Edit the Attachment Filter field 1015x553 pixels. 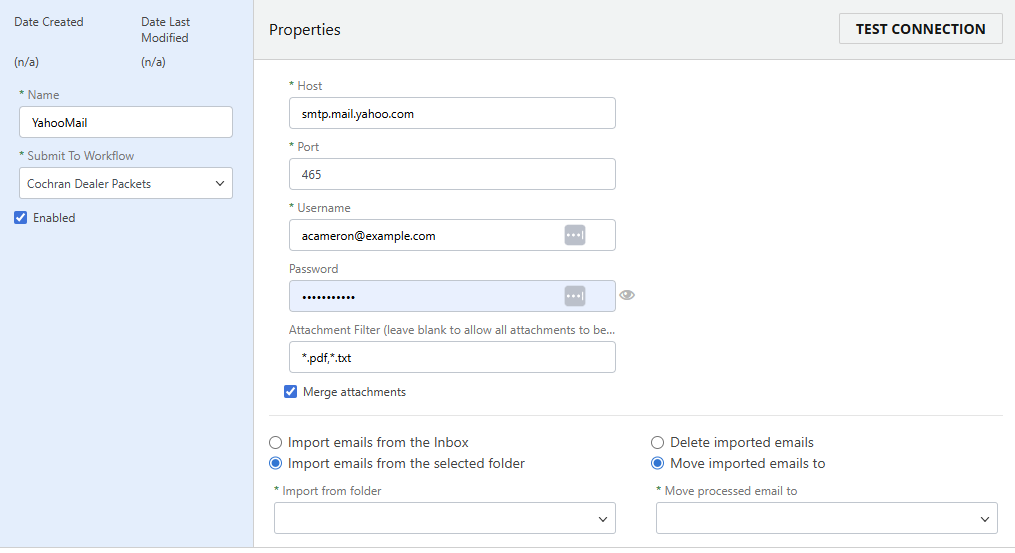click(451, 357)
